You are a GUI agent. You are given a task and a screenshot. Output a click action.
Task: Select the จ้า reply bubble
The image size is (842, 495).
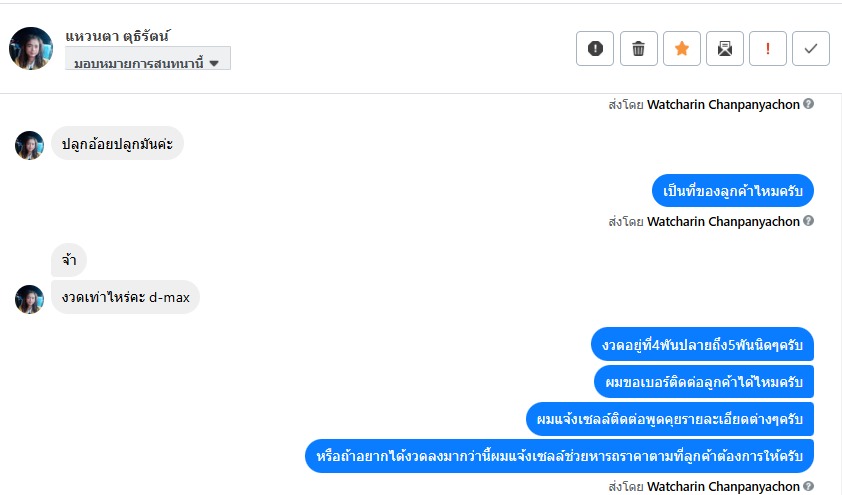coord(69,261)
